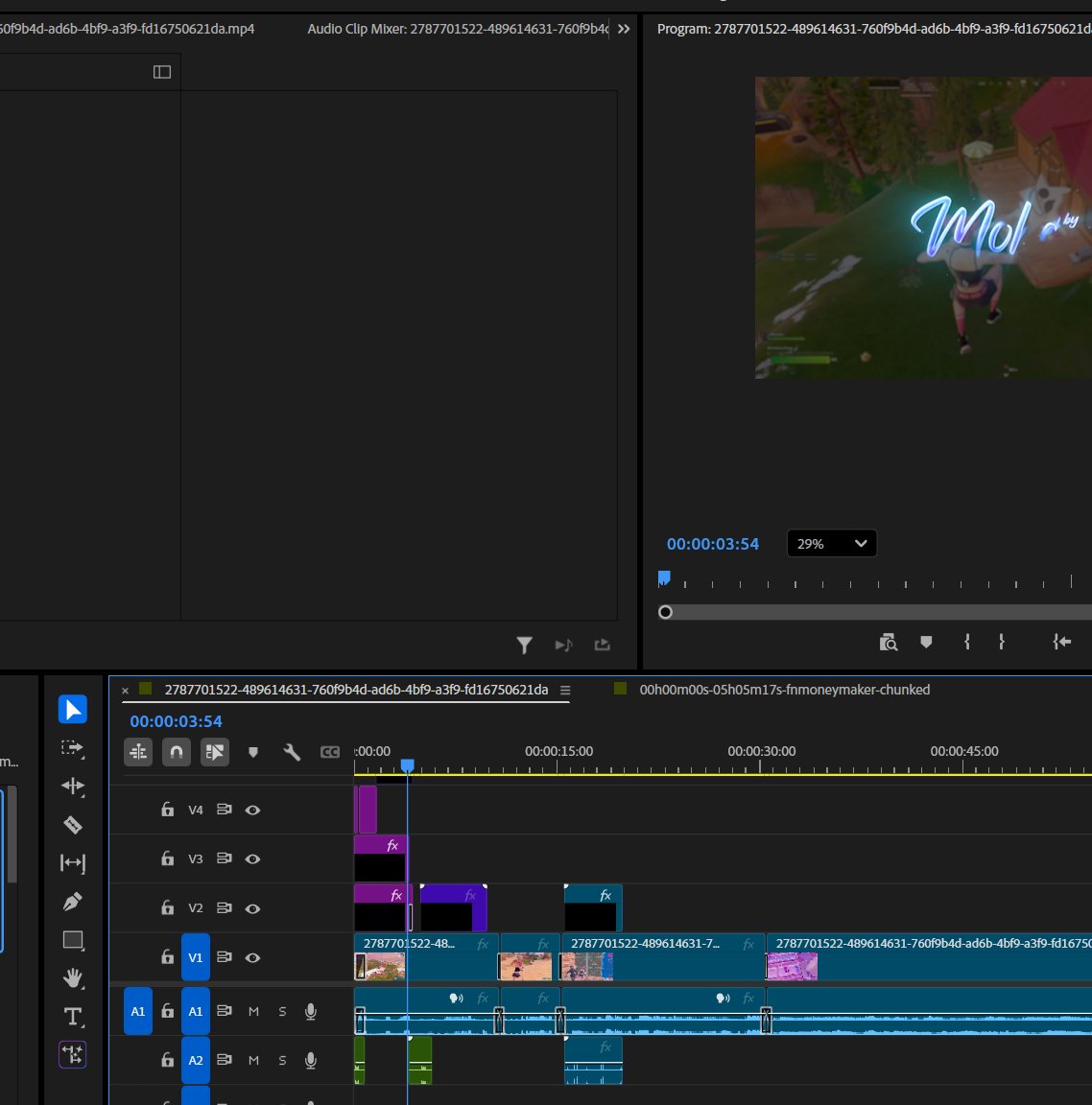This screenshot has height=1105, width=1092.
Task: Click Mark Out bracket button
Action: point(1002,642)
